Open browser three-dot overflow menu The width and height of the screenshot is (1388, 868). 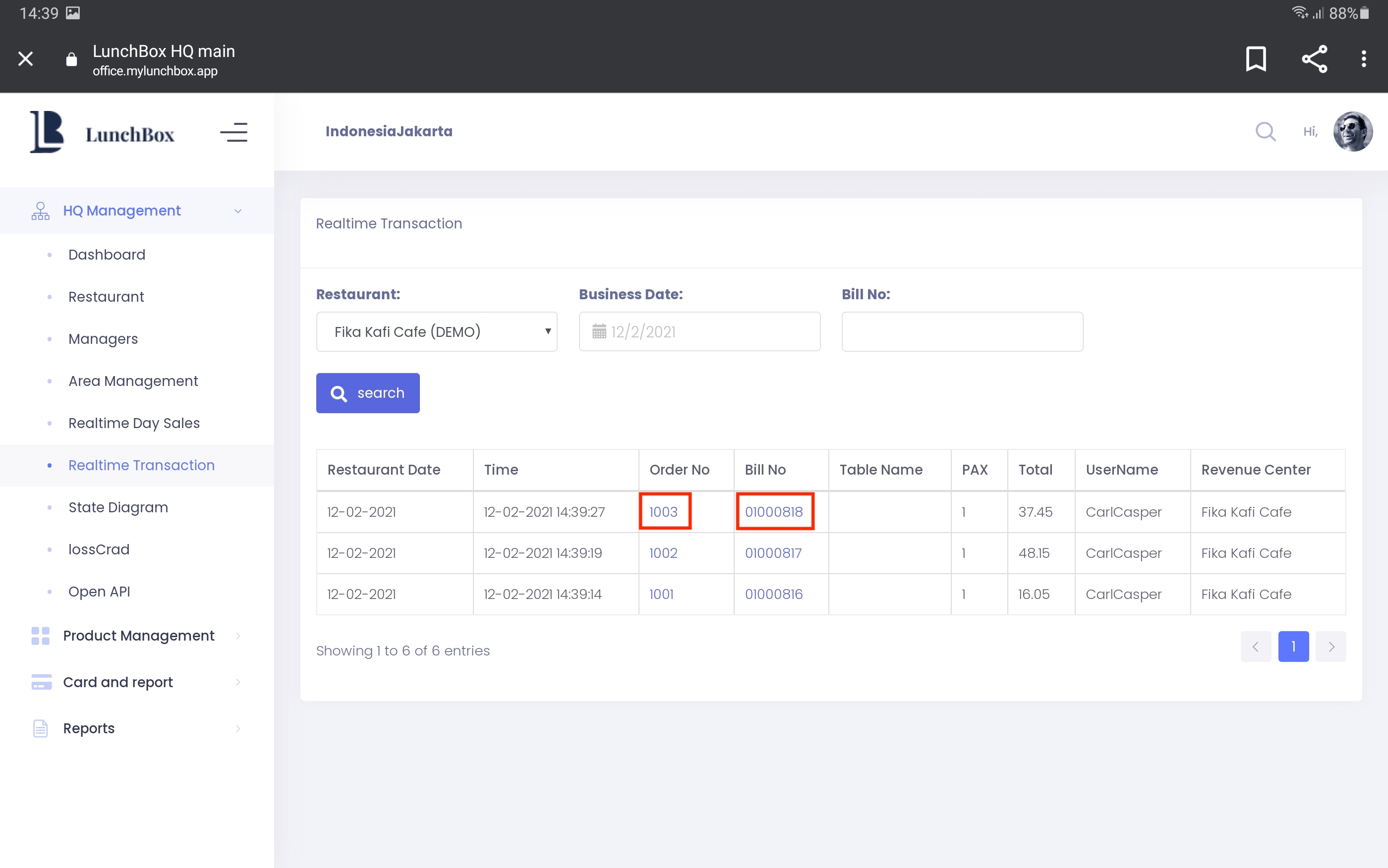coord(1363,58)
